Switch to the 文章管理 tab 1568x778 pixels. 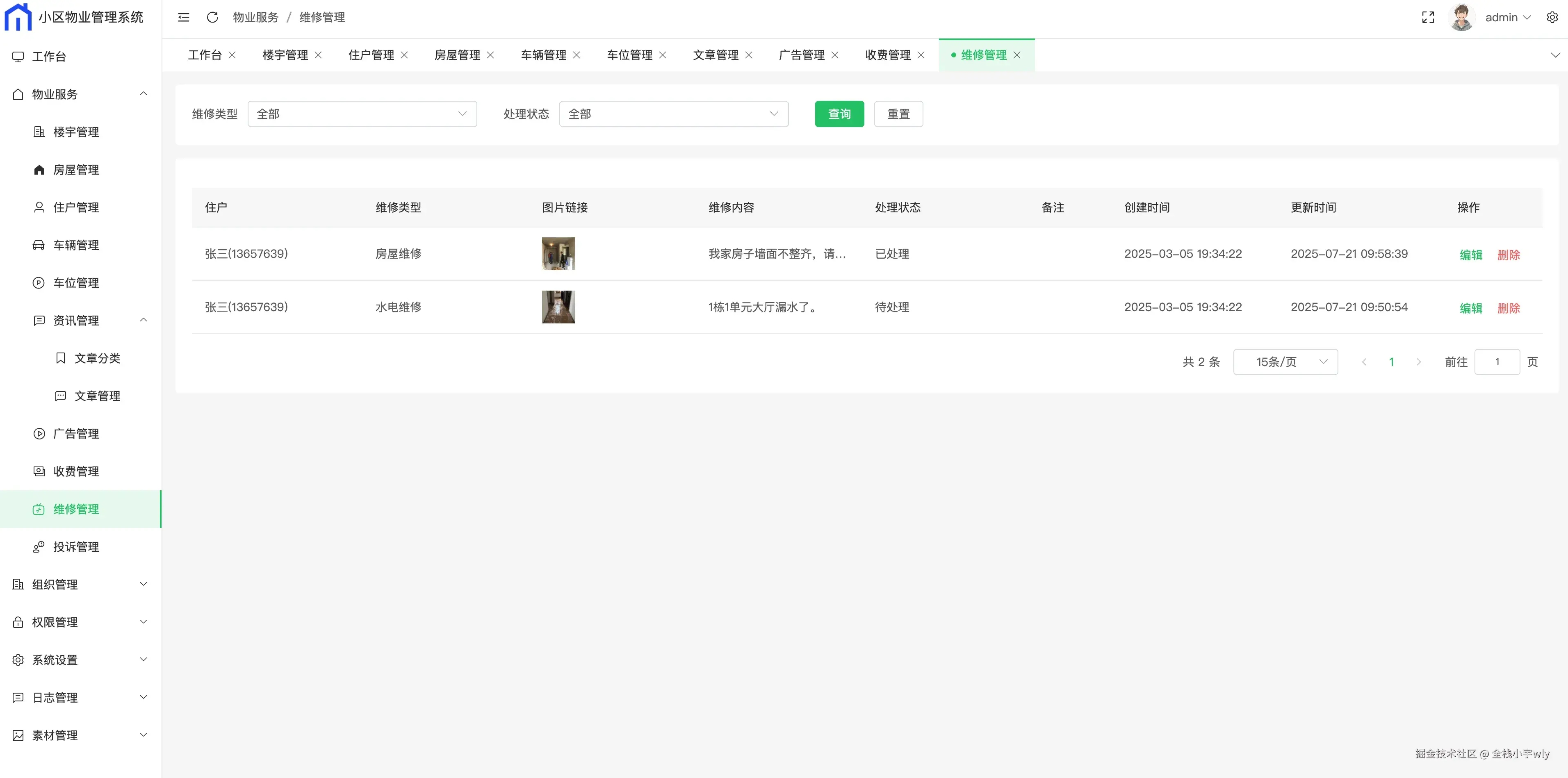(715, 55)
